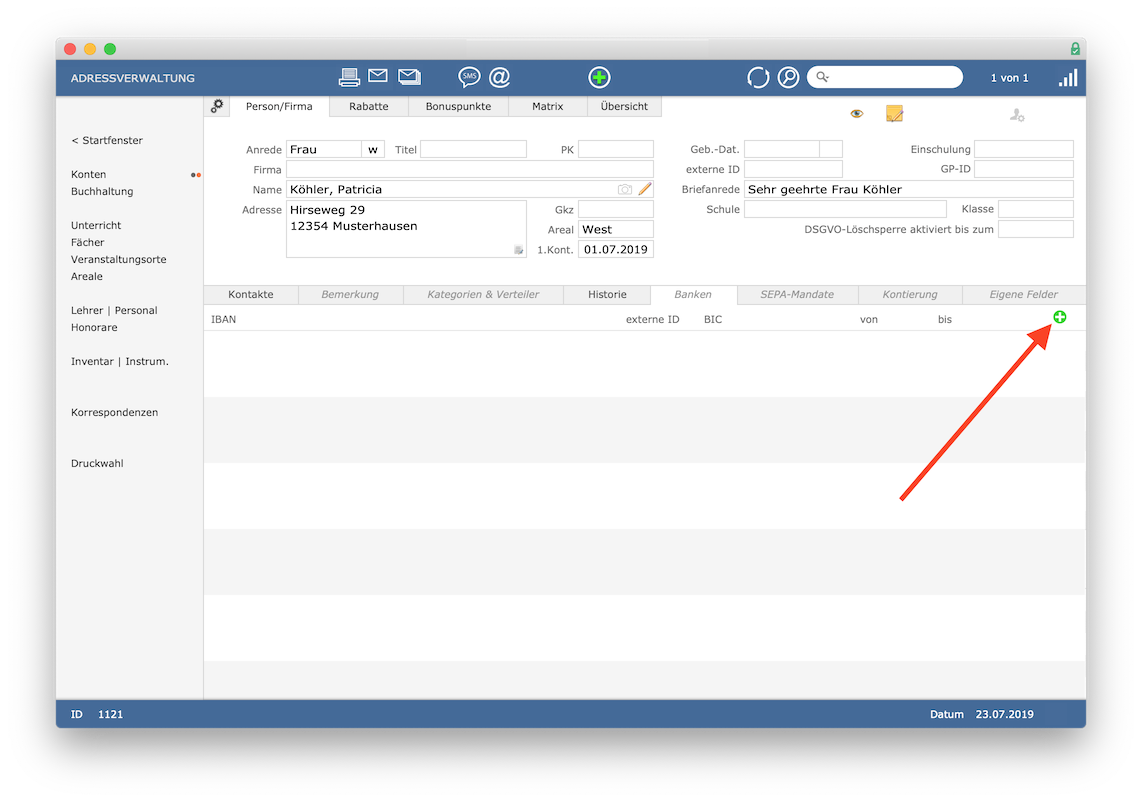Click the top search field
The width and height of the screenshot is (1142, 802).
pos(885,77)
